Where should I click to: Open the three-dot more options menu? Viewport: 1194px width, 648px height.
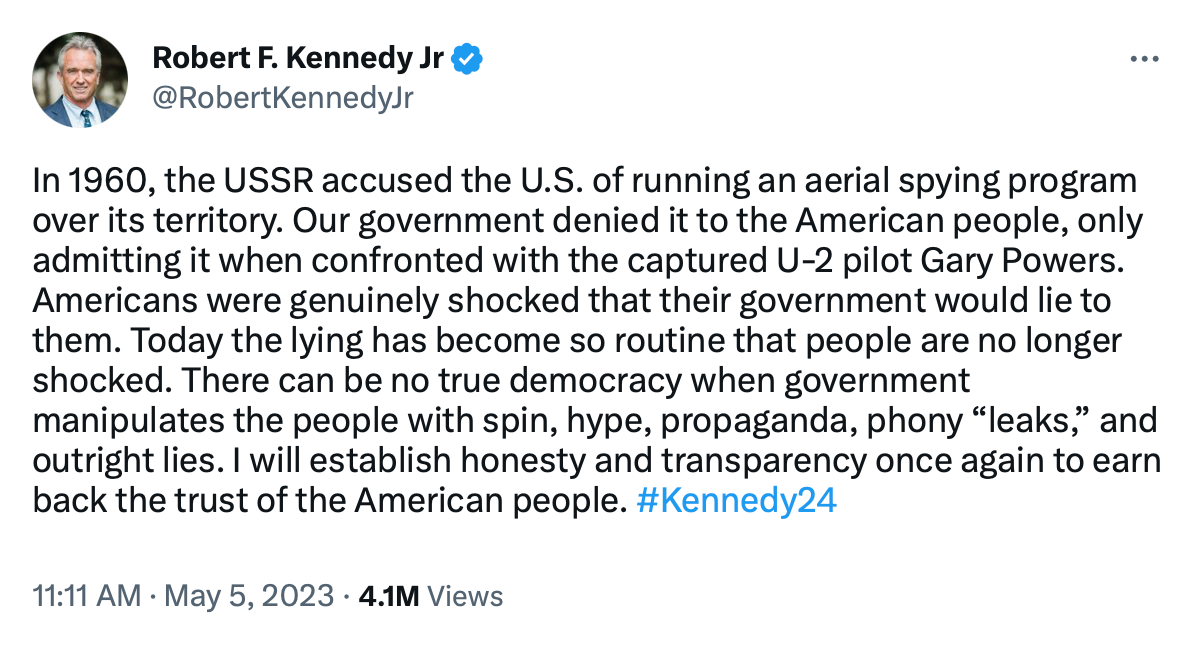[x=1143, y=59]
